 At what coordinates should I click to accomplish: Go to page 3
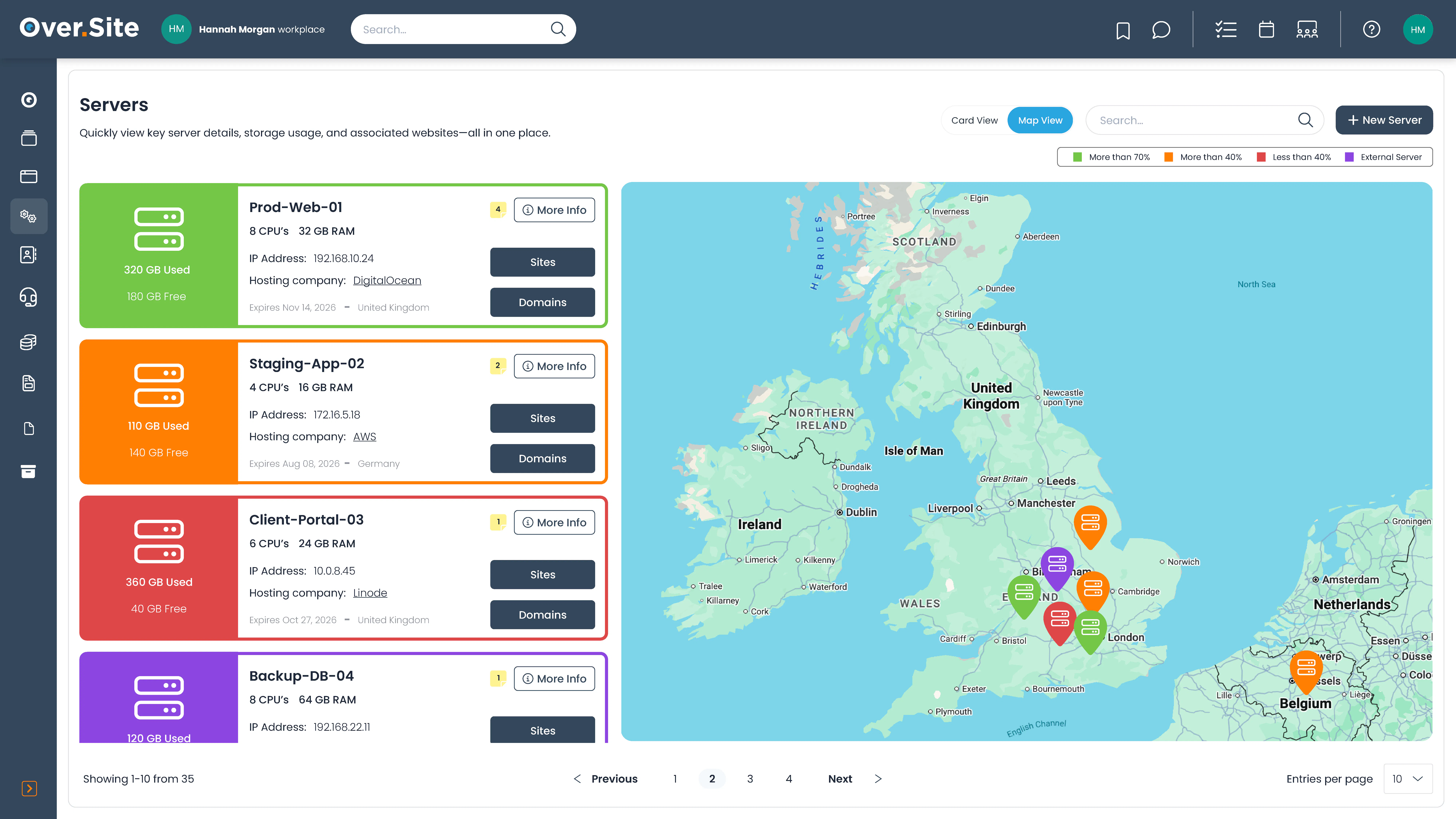coord(750,779)
